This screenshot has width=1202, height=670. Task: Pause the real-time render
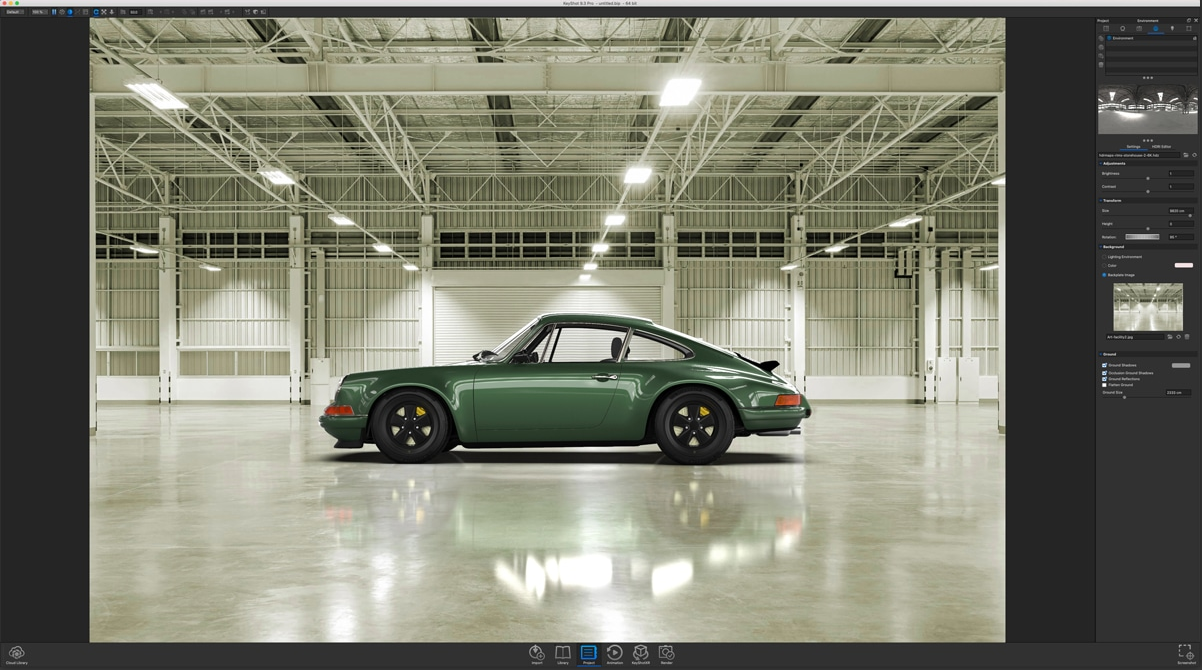[x=54, y=12]
